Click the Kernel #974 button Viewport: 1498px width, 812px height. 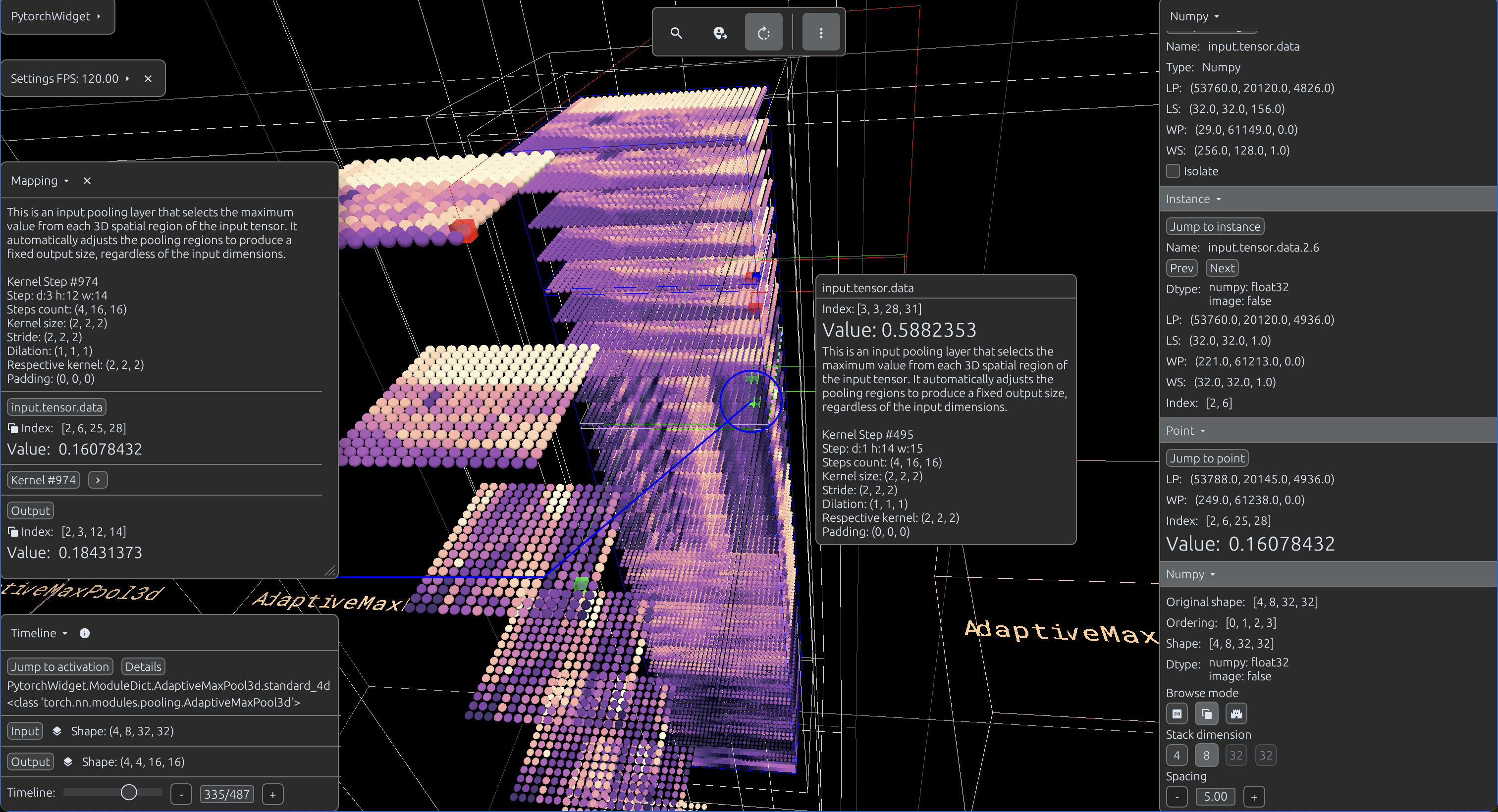point(43,480)
